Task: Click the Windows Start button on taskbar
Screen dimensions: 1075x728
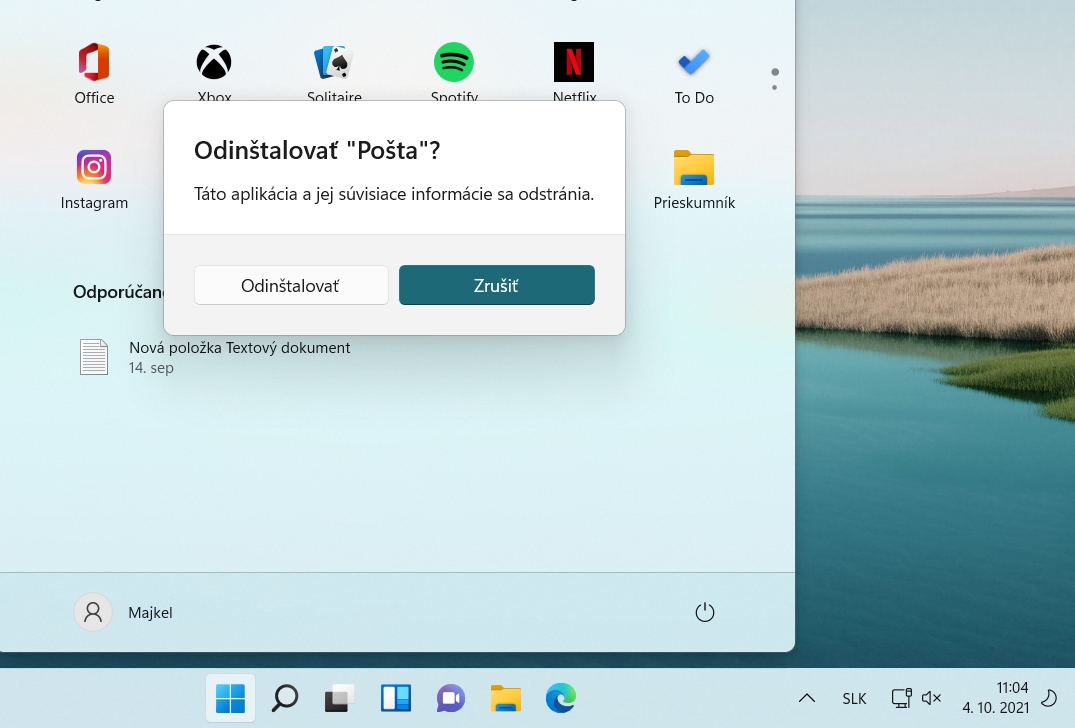Action: 230,698
